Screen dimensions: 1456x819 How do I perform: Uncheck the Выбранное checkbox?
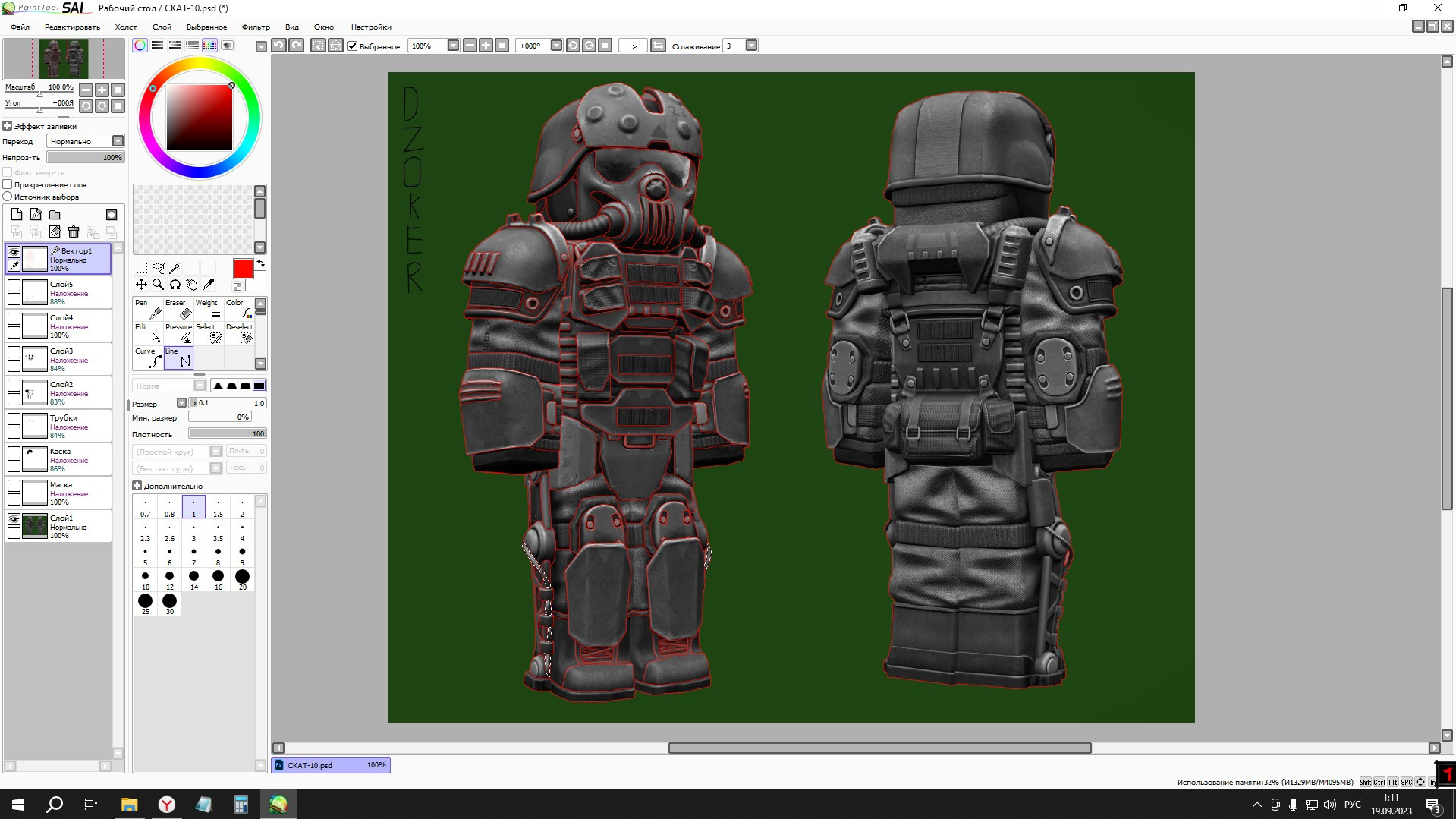pyautogui.click(x=353, y=46)
